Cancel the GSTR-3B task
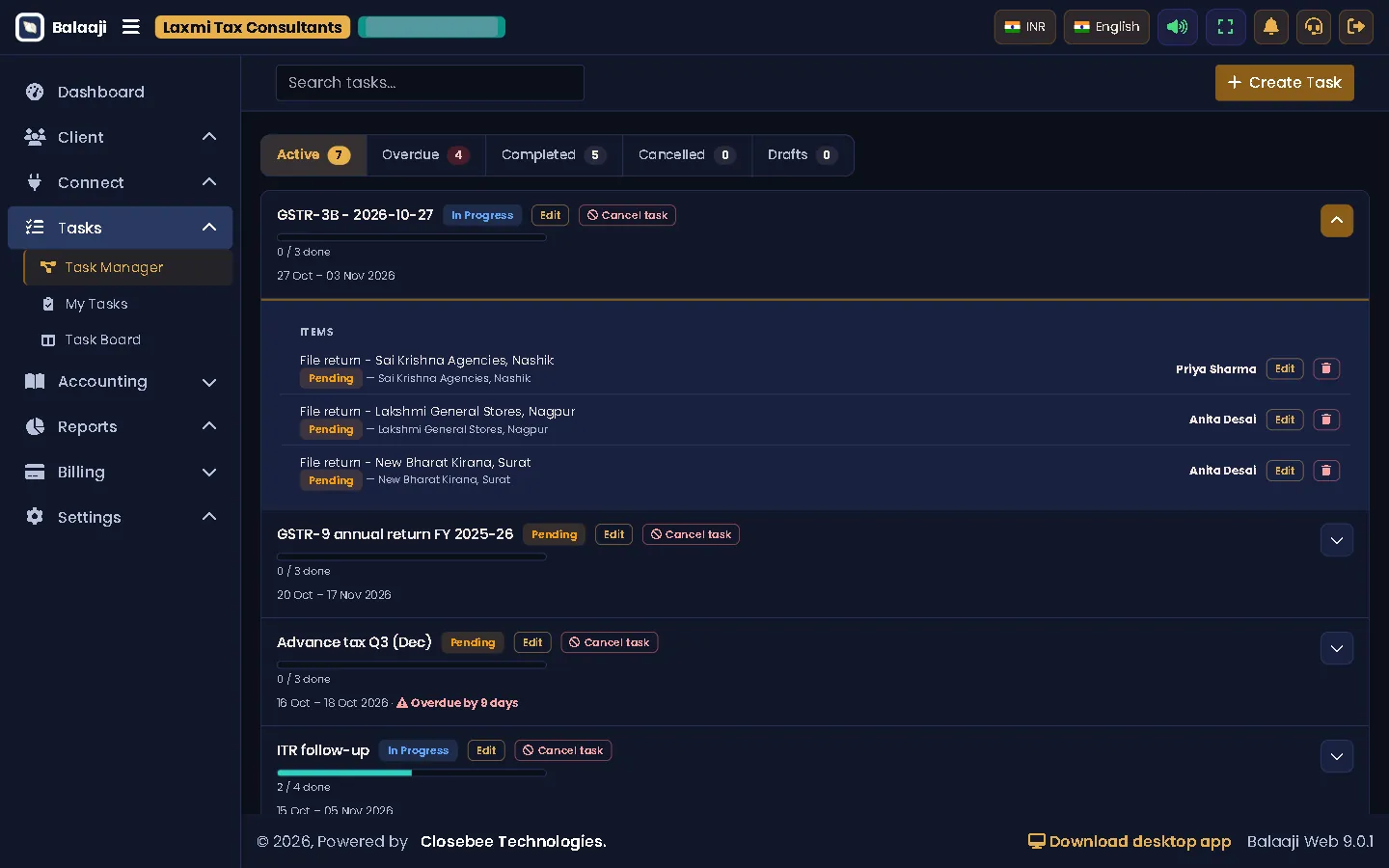1389x868 pixels. pos(627,215)
